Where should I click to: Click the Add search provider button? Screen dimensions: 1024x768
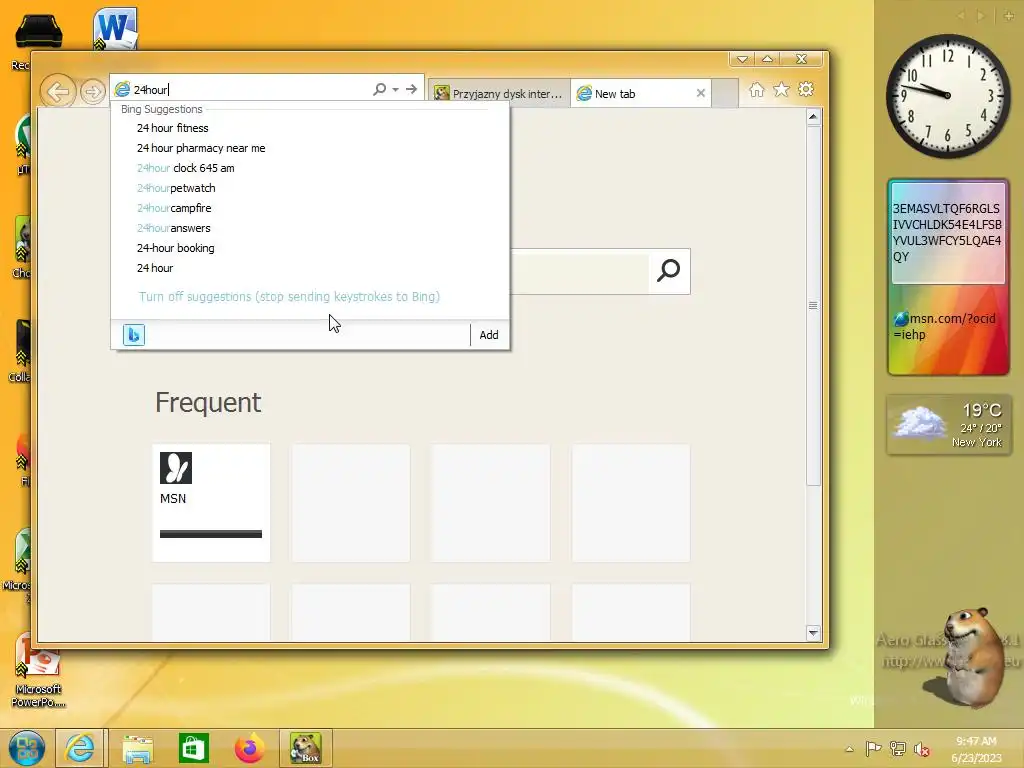click(x=488, y=335)
